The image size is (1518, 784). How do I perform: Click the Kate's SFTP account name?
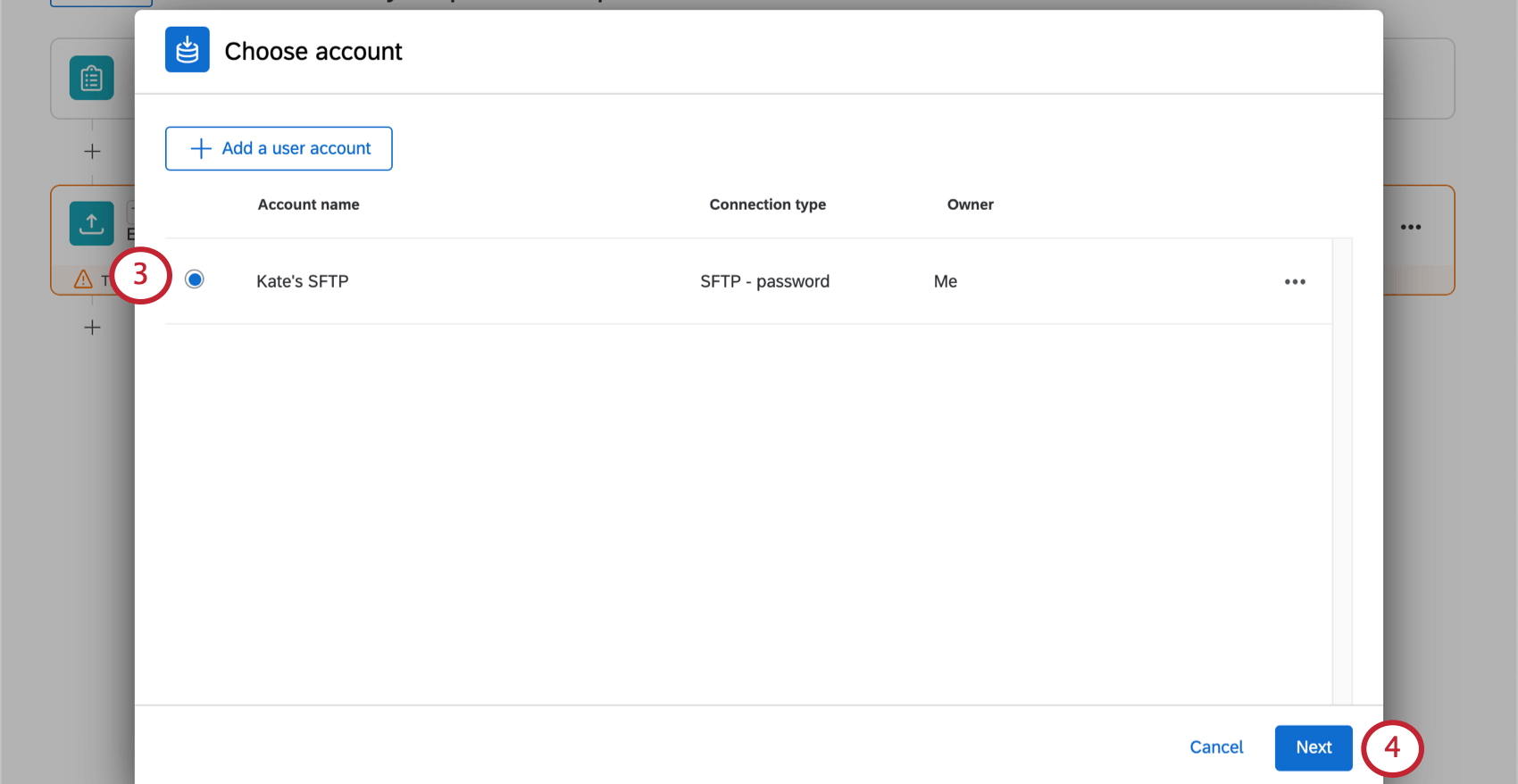(x=302, y=281)
